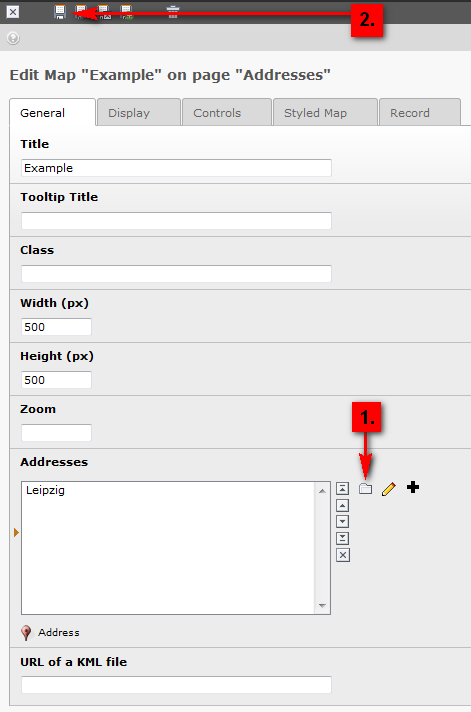Viewport: 471px width, 712px height.
Task: Edit selected address with pencil icon
Action: pos(389,489)
